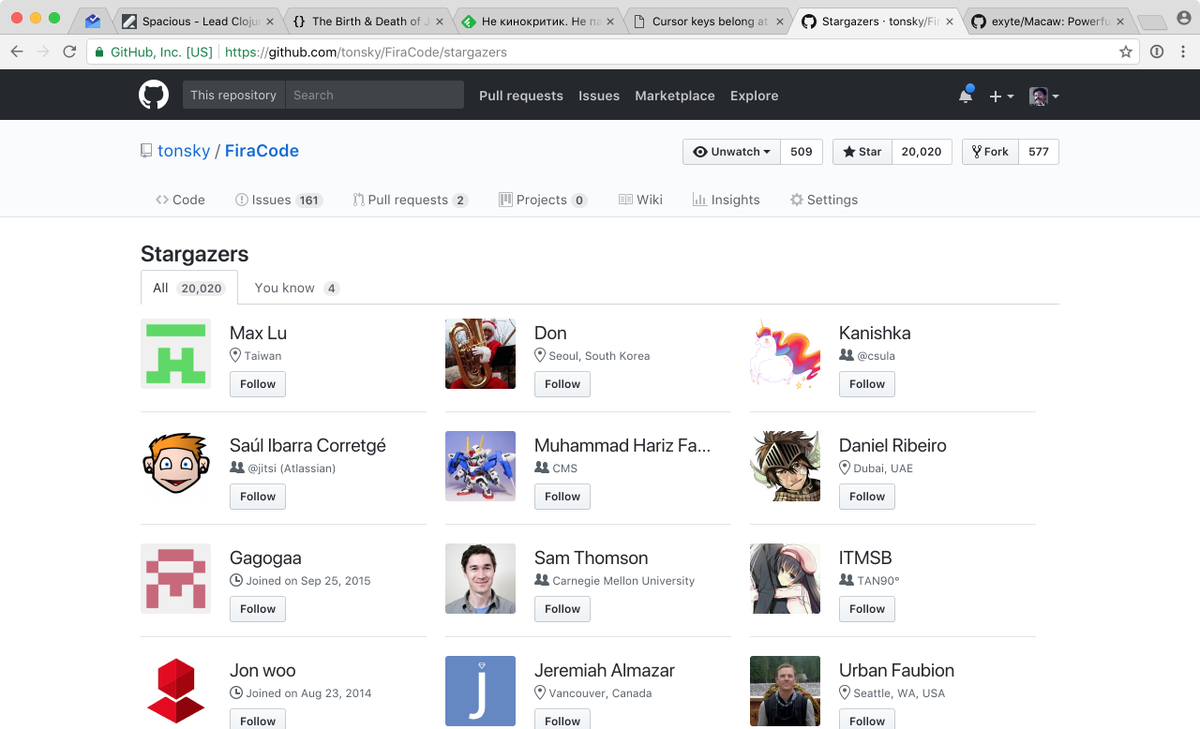The width and height of the screenshot is (1200, 729).
Task: Reload the page with refresh icon
Action: [69, 52]
